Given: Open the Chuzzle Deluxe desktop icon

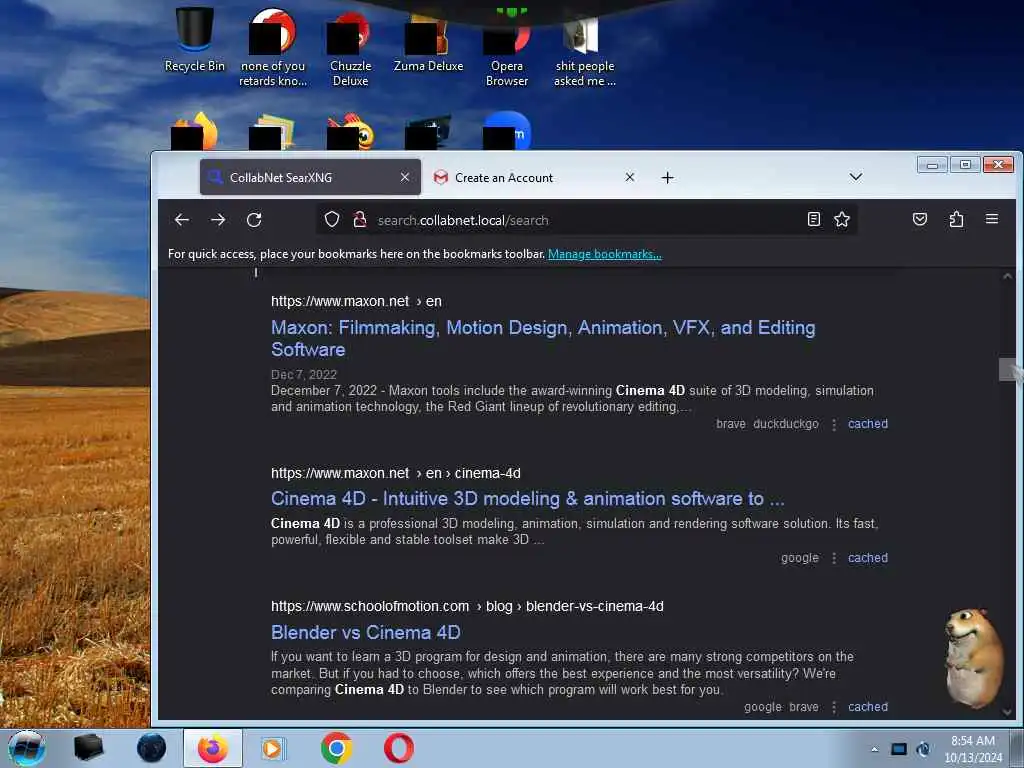Looking at the screenshot, I should coord(350,47).
